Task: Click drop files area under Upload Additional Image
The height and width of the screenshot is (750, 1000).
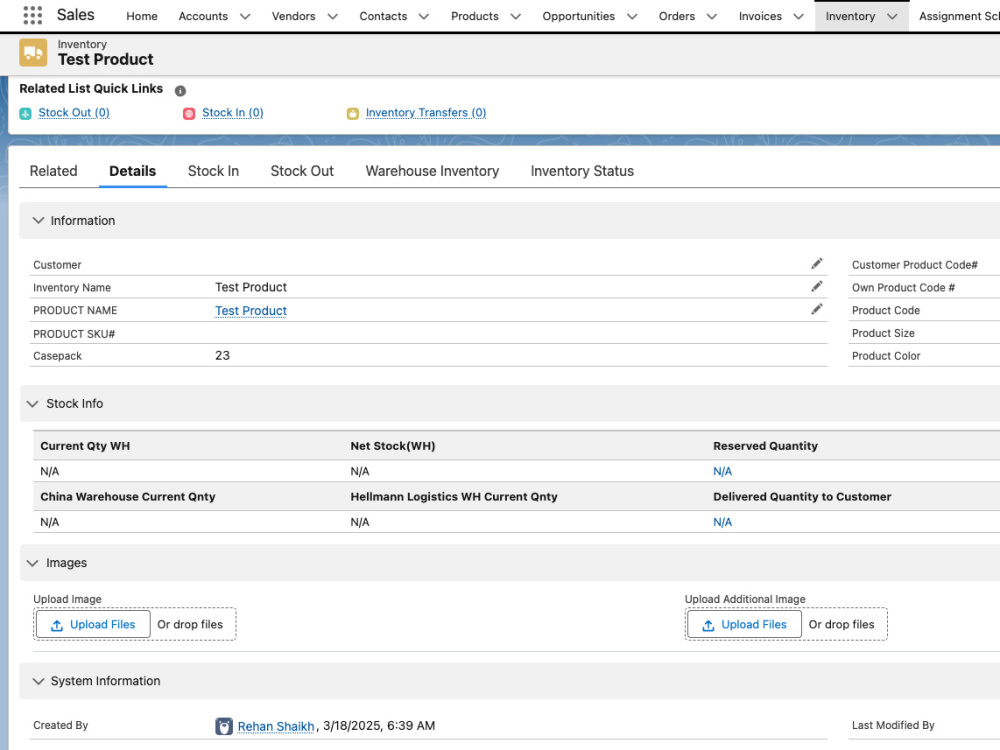Action: (841, 624)
